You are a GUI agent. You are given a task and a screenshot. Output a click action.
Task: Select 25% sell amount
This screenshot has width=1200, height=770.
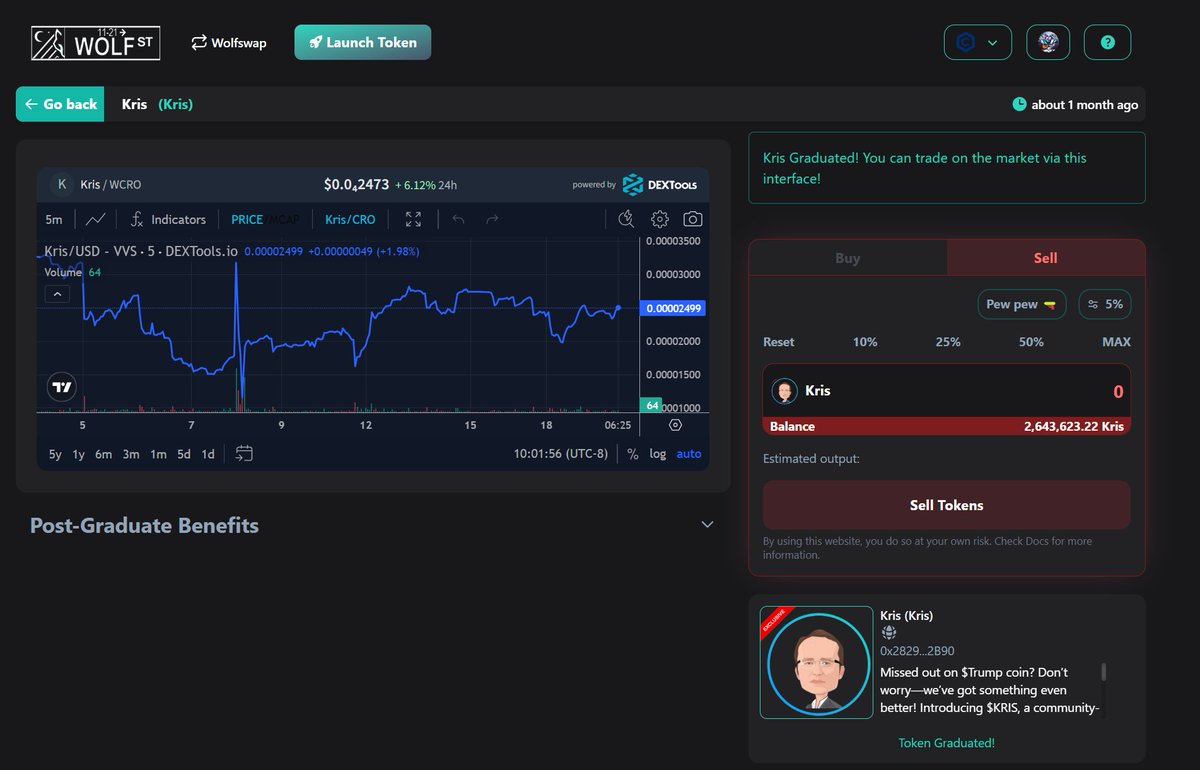point(948,342)
